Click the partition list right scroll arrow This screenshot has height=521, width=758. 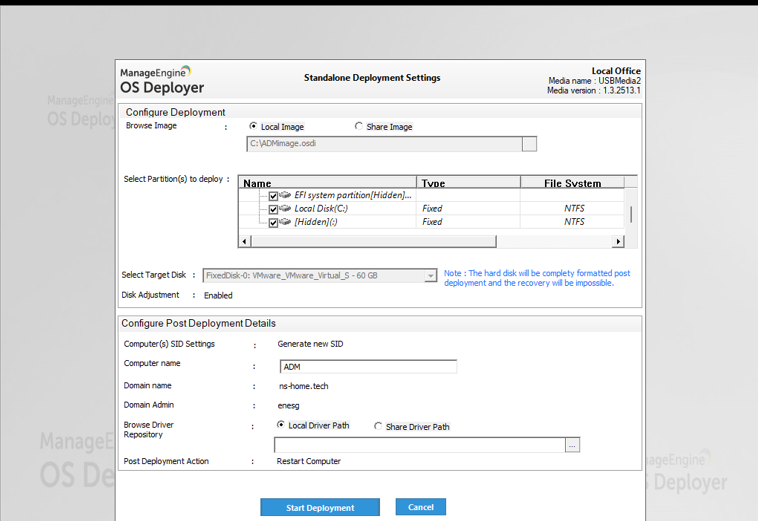(x=618, y=241)
